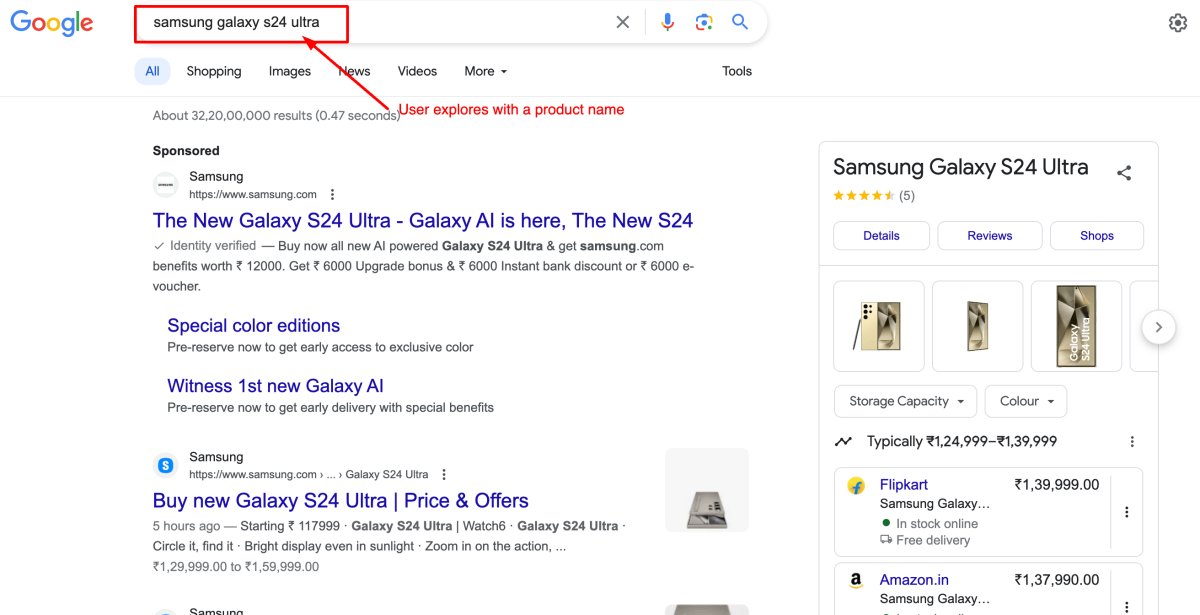
Task: Show next product images with arrow
Action: point(1158,327)
